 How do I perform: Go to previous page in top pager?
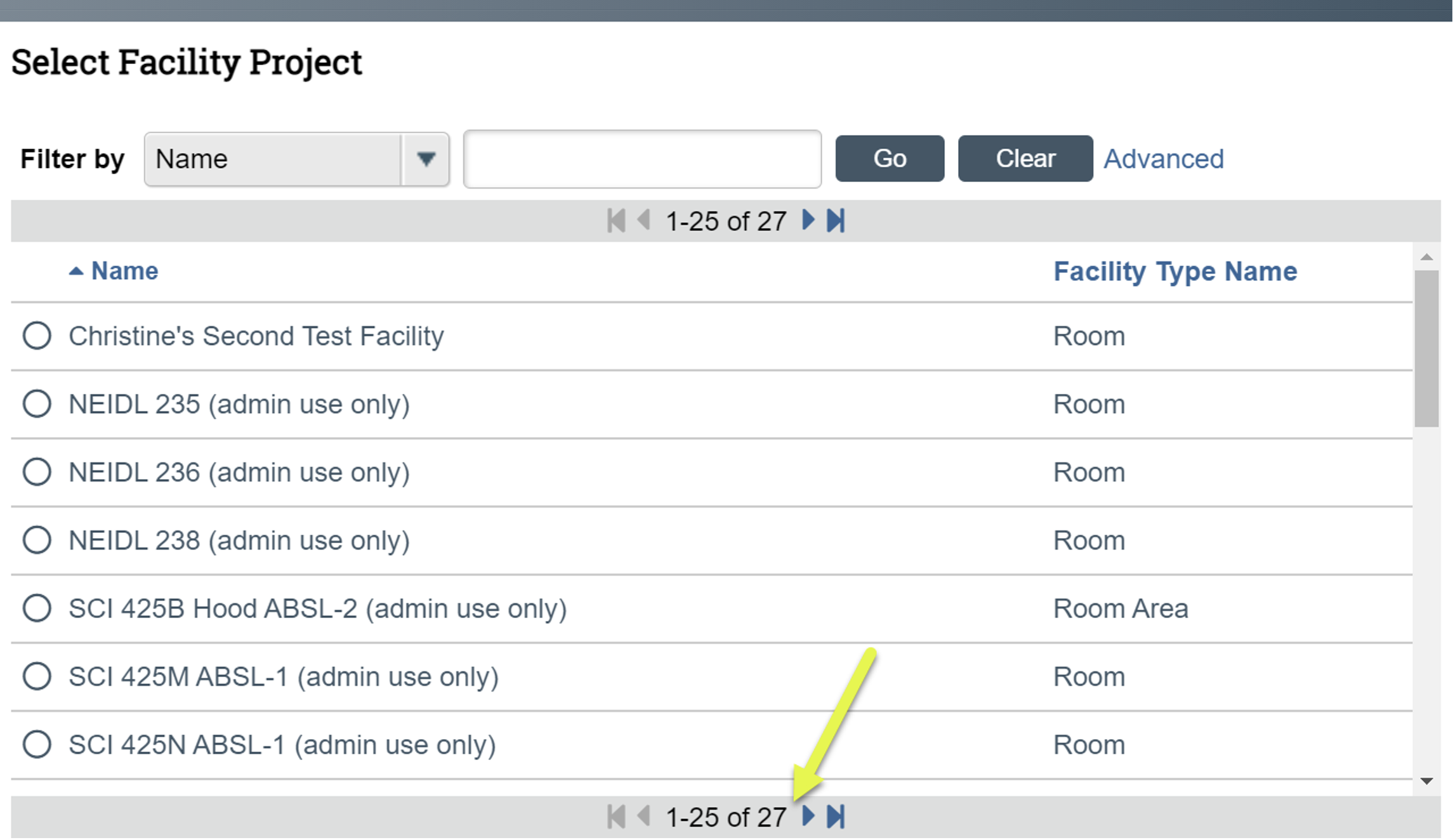[x=644, y=221]
